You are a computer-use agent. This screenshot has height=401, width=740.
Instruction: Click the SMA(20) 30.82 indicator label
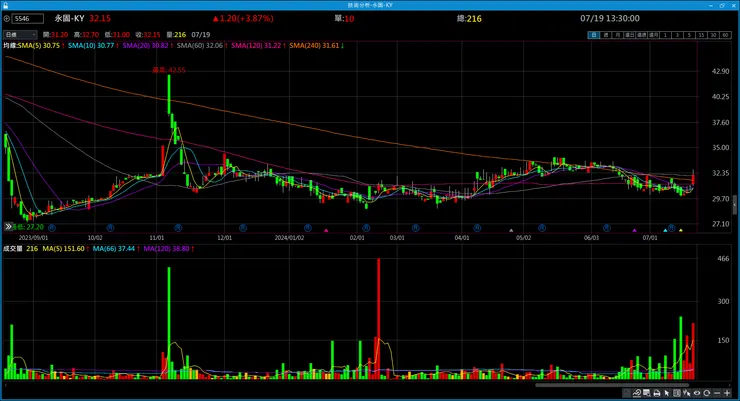click(145, 45)
